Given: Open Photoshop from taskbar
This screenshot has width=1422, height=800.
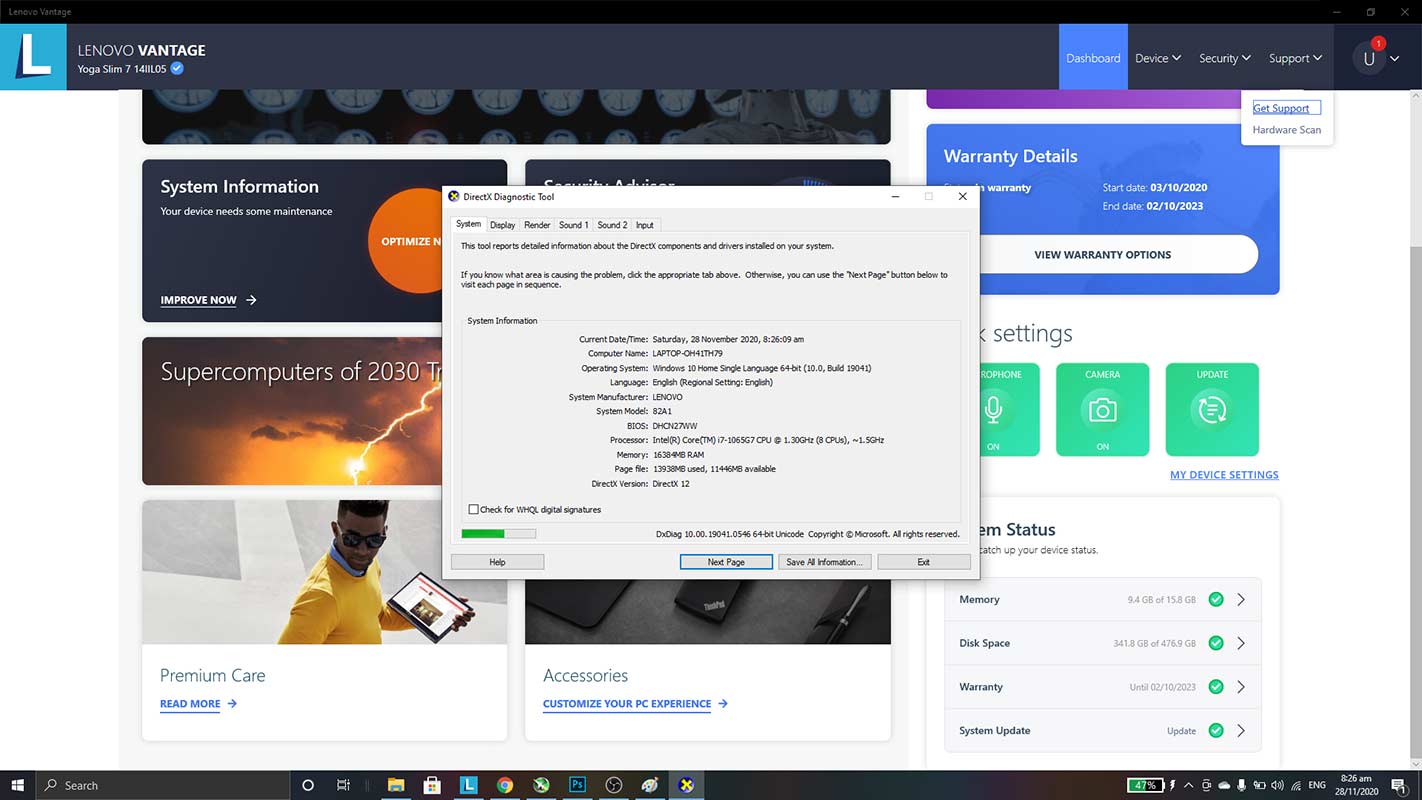Looking at the screenshot, I should pos(577,785).
